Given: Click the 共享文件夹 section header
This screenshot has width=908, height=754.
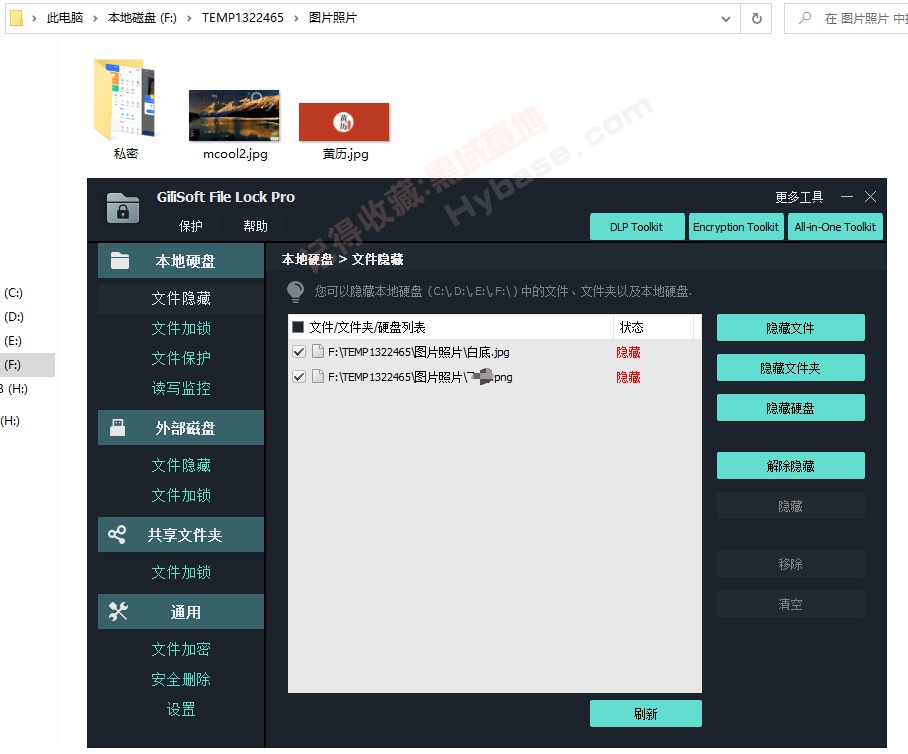Looking at the screenshot, I should (x=181, y=535).
